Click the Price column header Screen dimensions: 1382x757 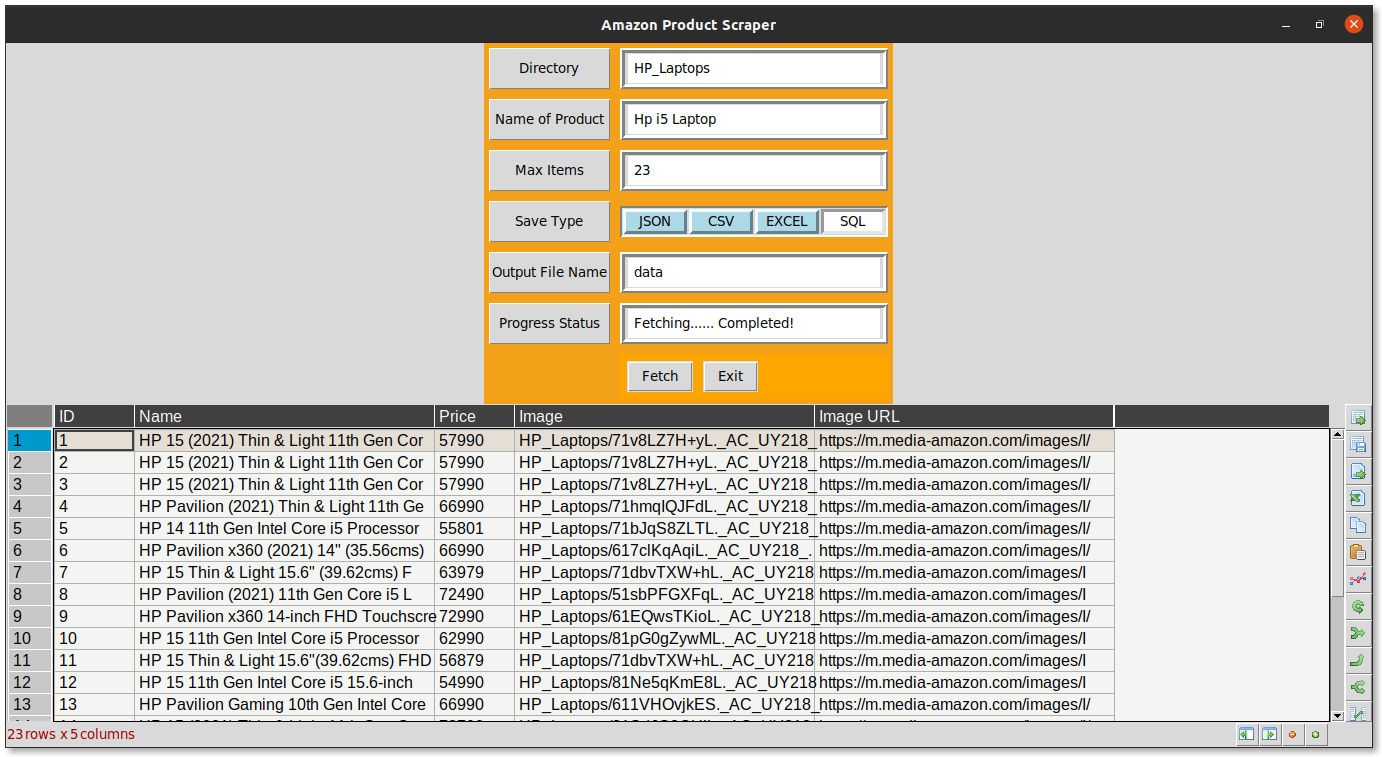tap(474, 416)
